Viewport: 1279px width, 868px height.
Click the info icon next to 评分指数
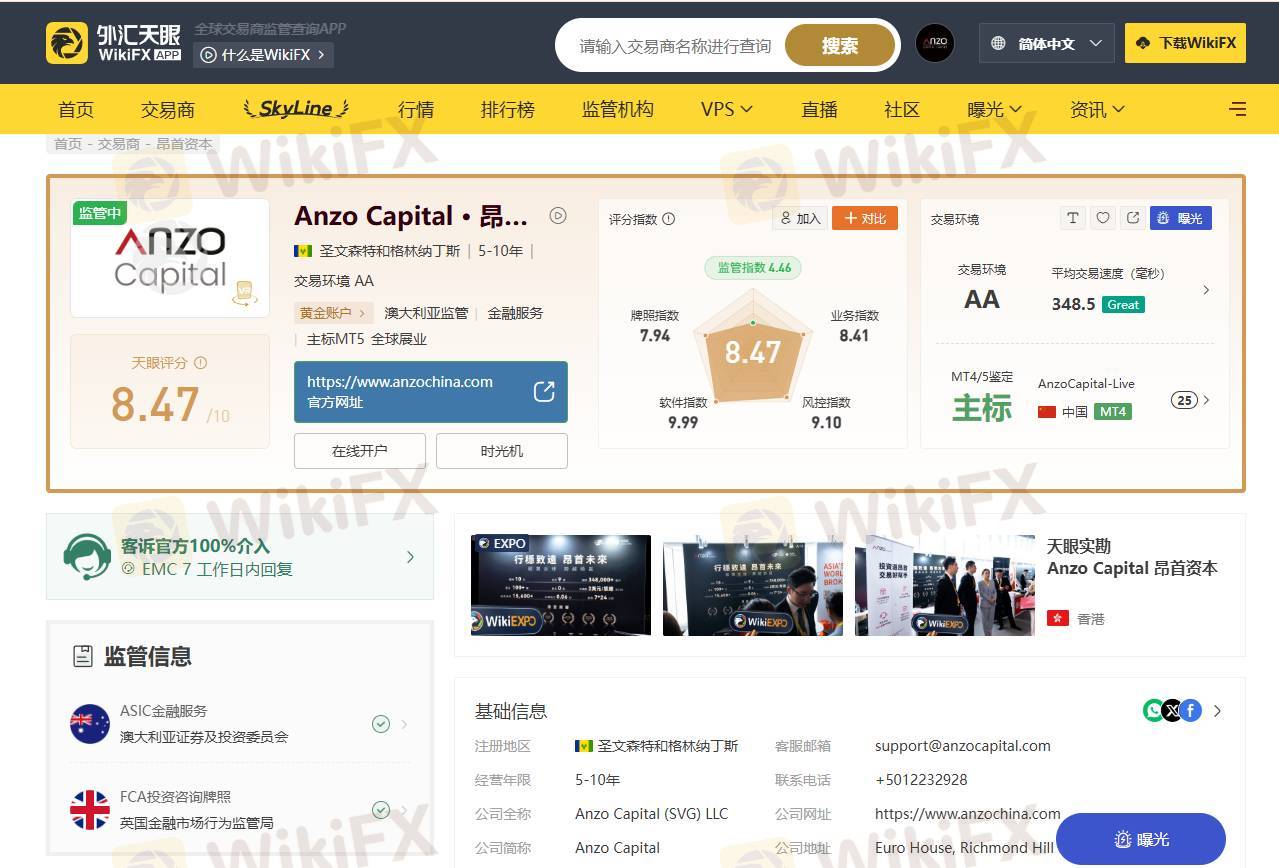[x=669, y=219]
